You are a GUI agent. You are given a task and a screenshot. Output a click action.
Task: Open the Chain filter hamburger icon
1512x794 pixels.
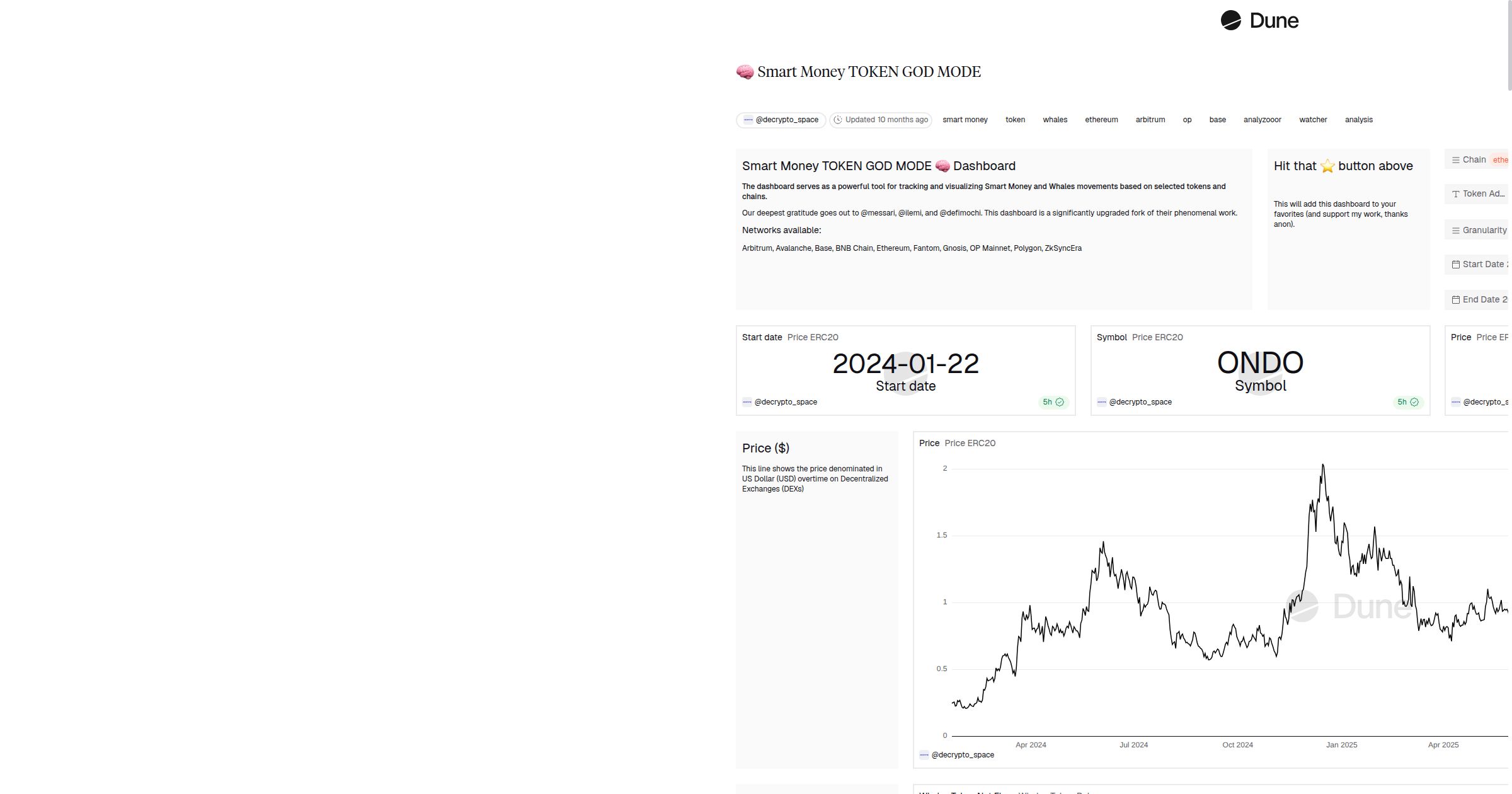pyautogui.click(x=1455, y=159)
